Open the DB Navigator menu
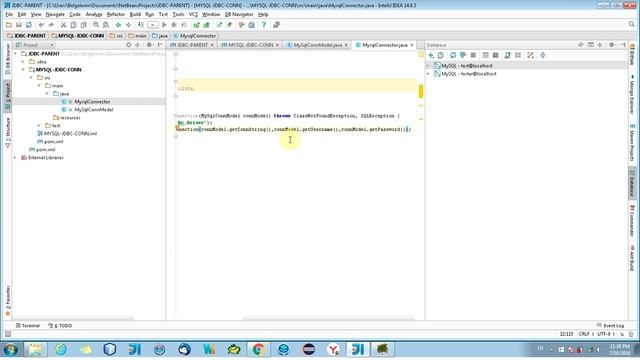Screen dimensions: 640x360 (x=239, y=14)
